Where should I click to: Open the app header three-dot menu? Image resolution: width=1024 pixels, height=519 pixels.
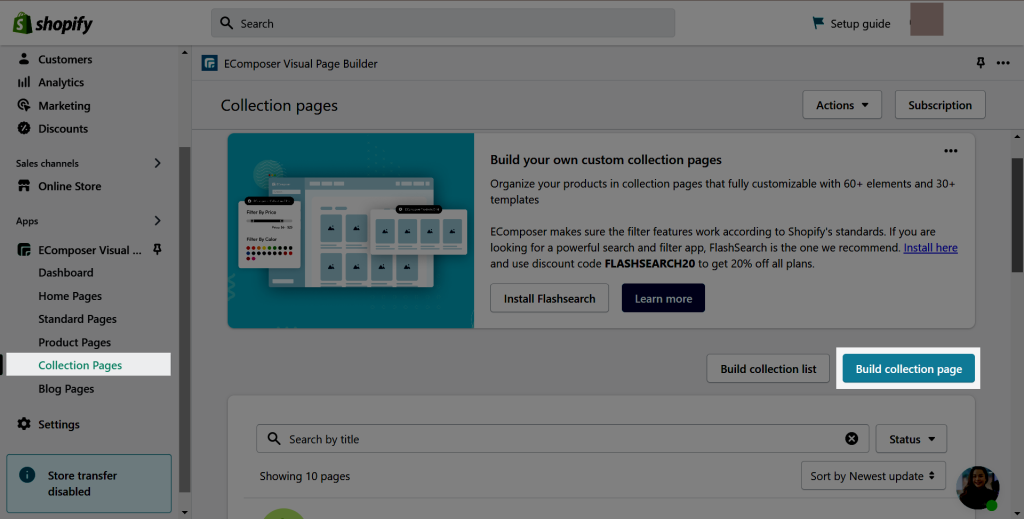pyautogui.click(x=1003, y=63)
